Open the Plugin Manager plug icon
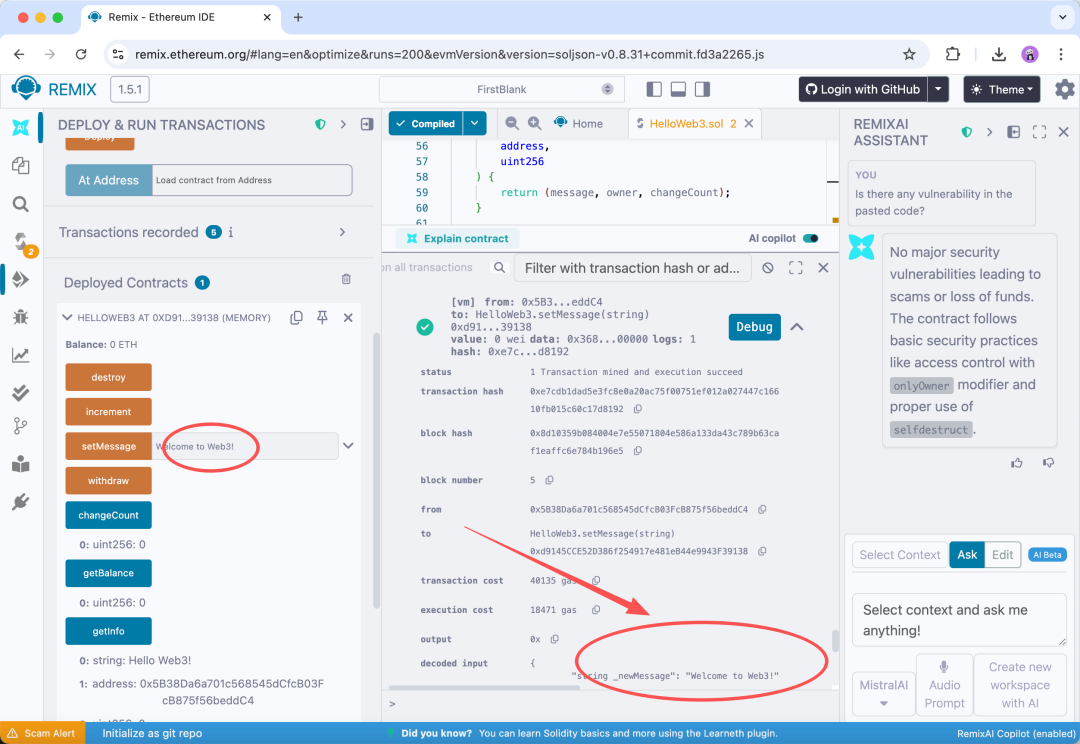This screenshot has width=1080, height=744. point(21,502)
